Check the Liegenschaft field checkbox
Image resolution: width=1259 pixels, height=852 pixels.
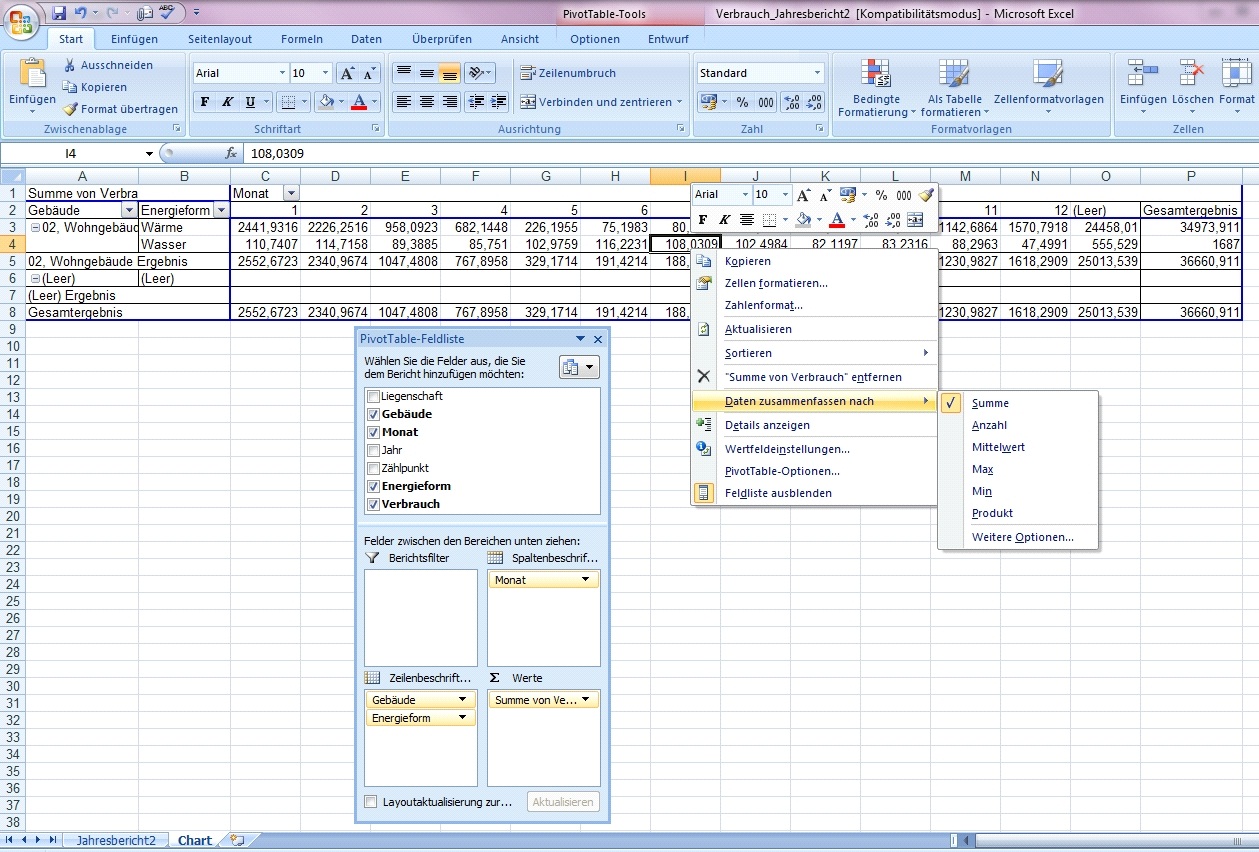click(x=373, y=396)
